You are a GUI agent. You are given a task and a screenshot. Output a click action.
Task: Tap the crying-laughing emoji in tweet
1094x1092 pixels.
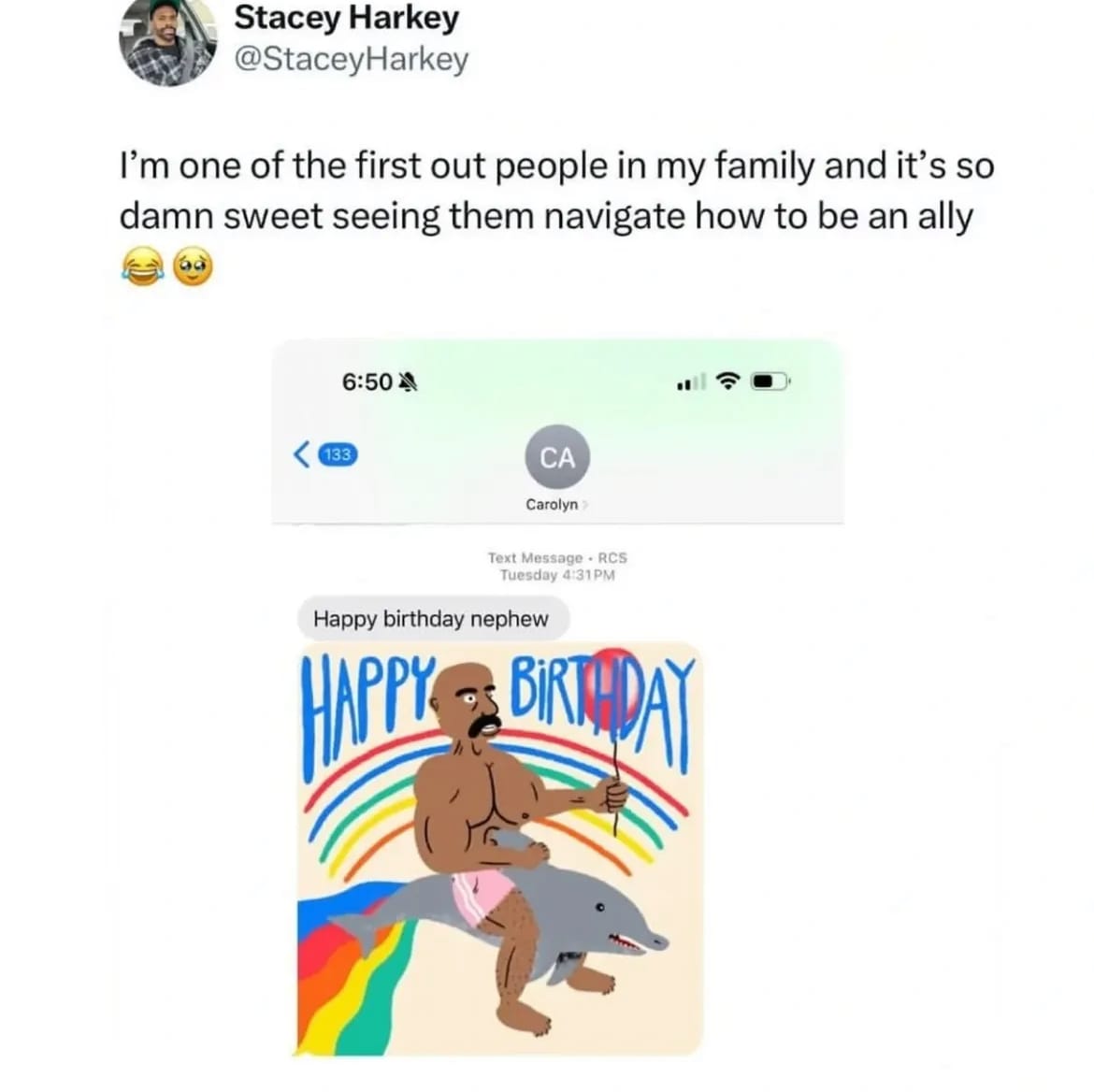(x=143, y=268)
